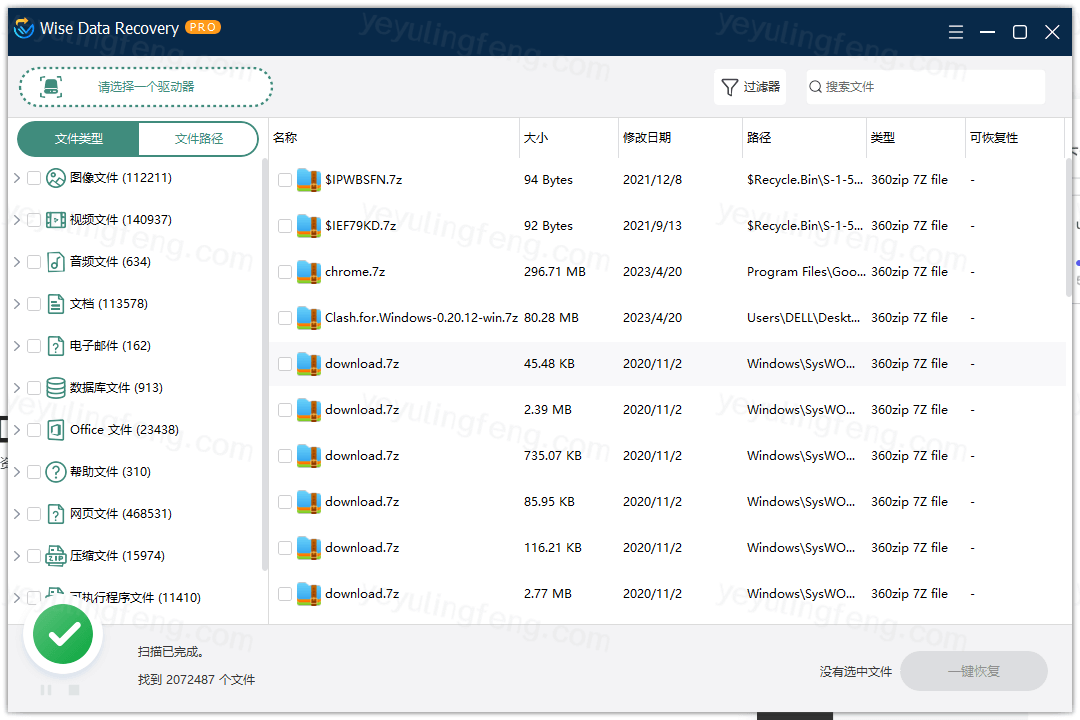This screenshot has height=720, width=1080.
Task: Click the drive icon in drive selector
Action: coord(51,87)
